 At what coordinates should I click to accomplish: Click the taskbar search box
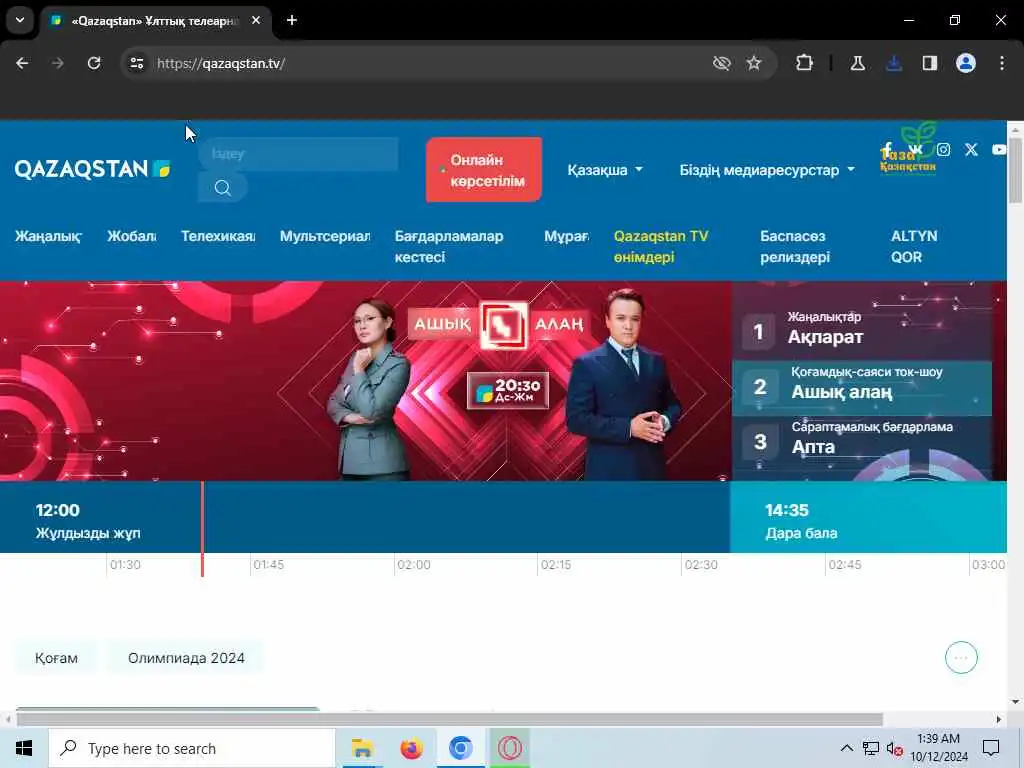tap(192, 748)
